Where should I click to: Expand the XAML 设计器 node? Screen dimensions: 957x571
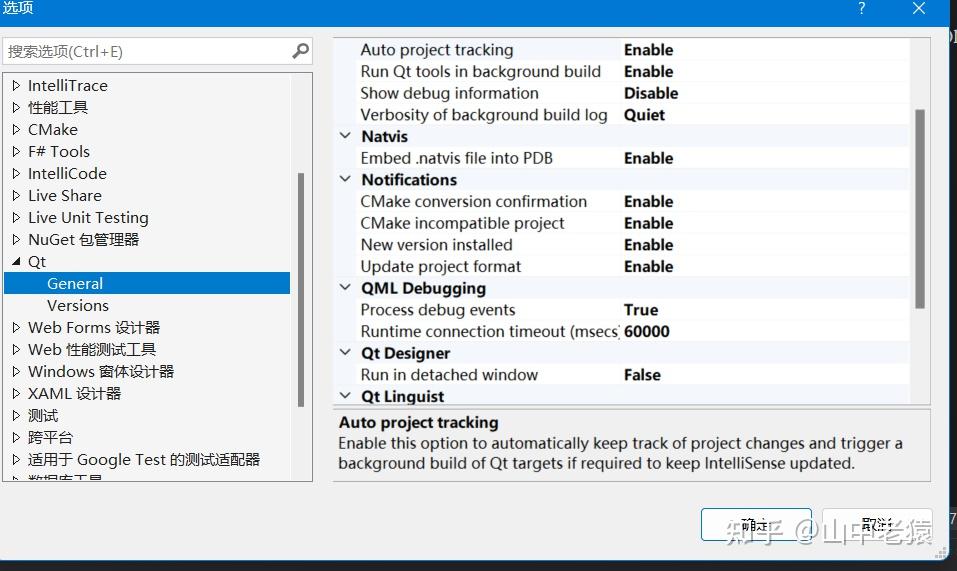pyautogui.click(x=16, y=393)
